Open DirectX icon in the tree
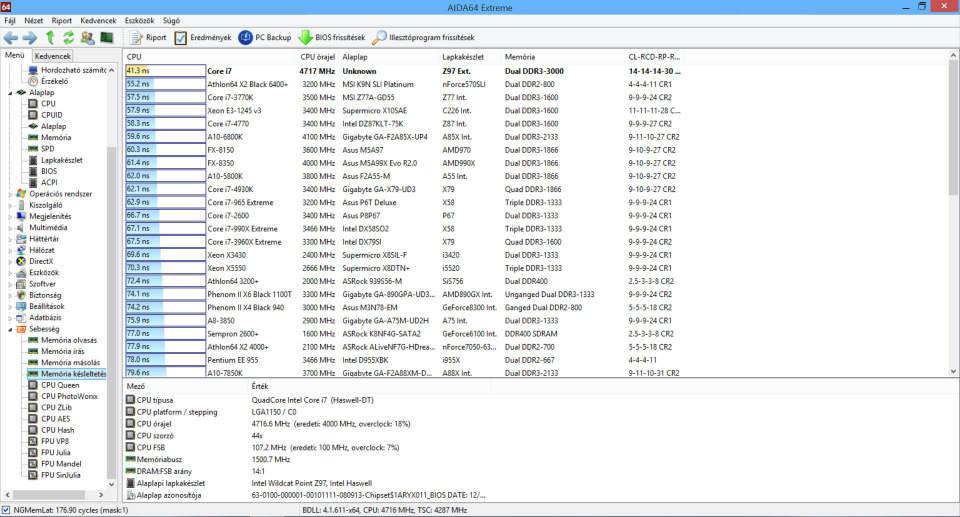960x517 pixels. pyautogui.click(x=21, y=261)
